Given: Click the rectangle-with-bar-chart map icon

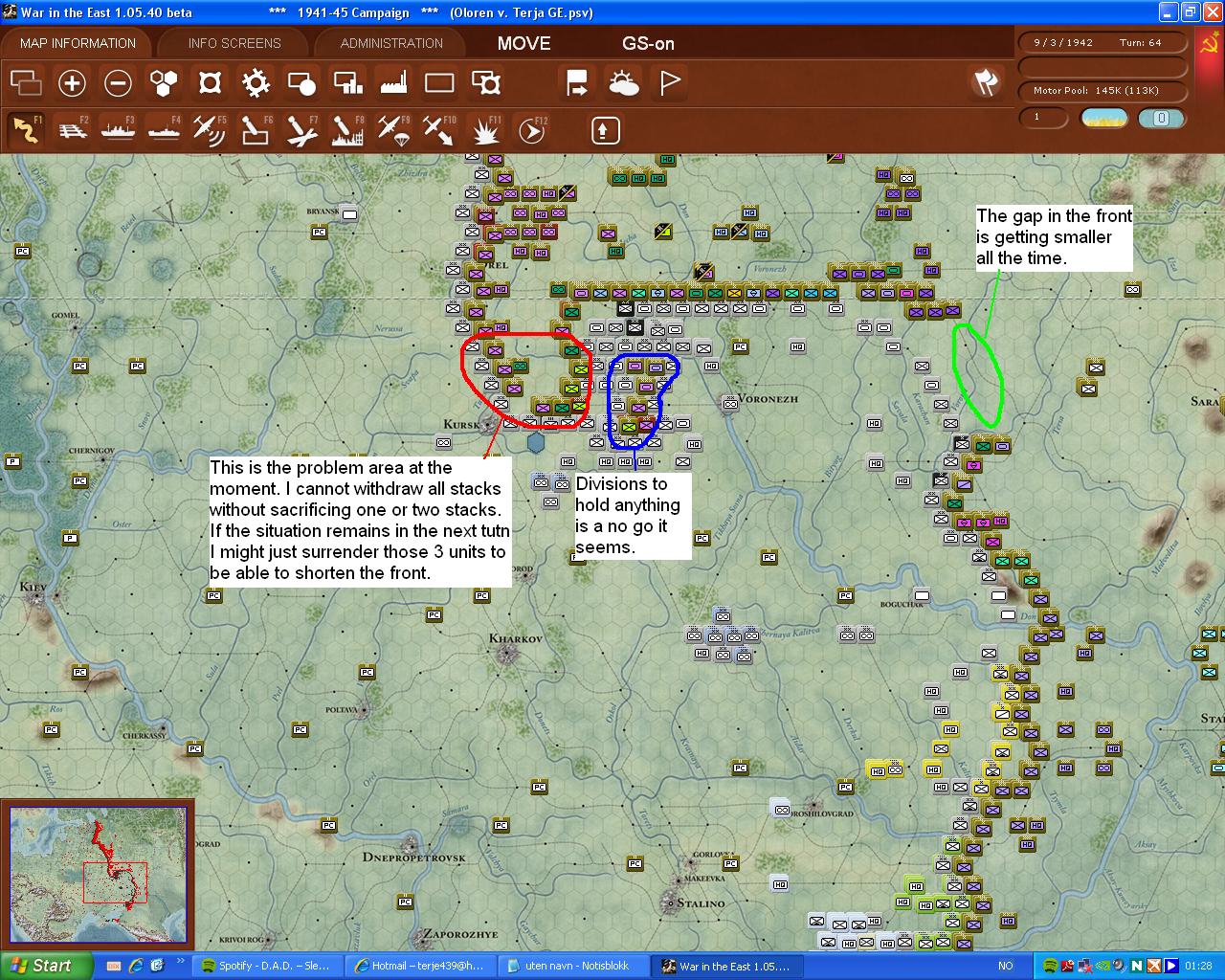Looking at the screenshot, I should (347, 83).
